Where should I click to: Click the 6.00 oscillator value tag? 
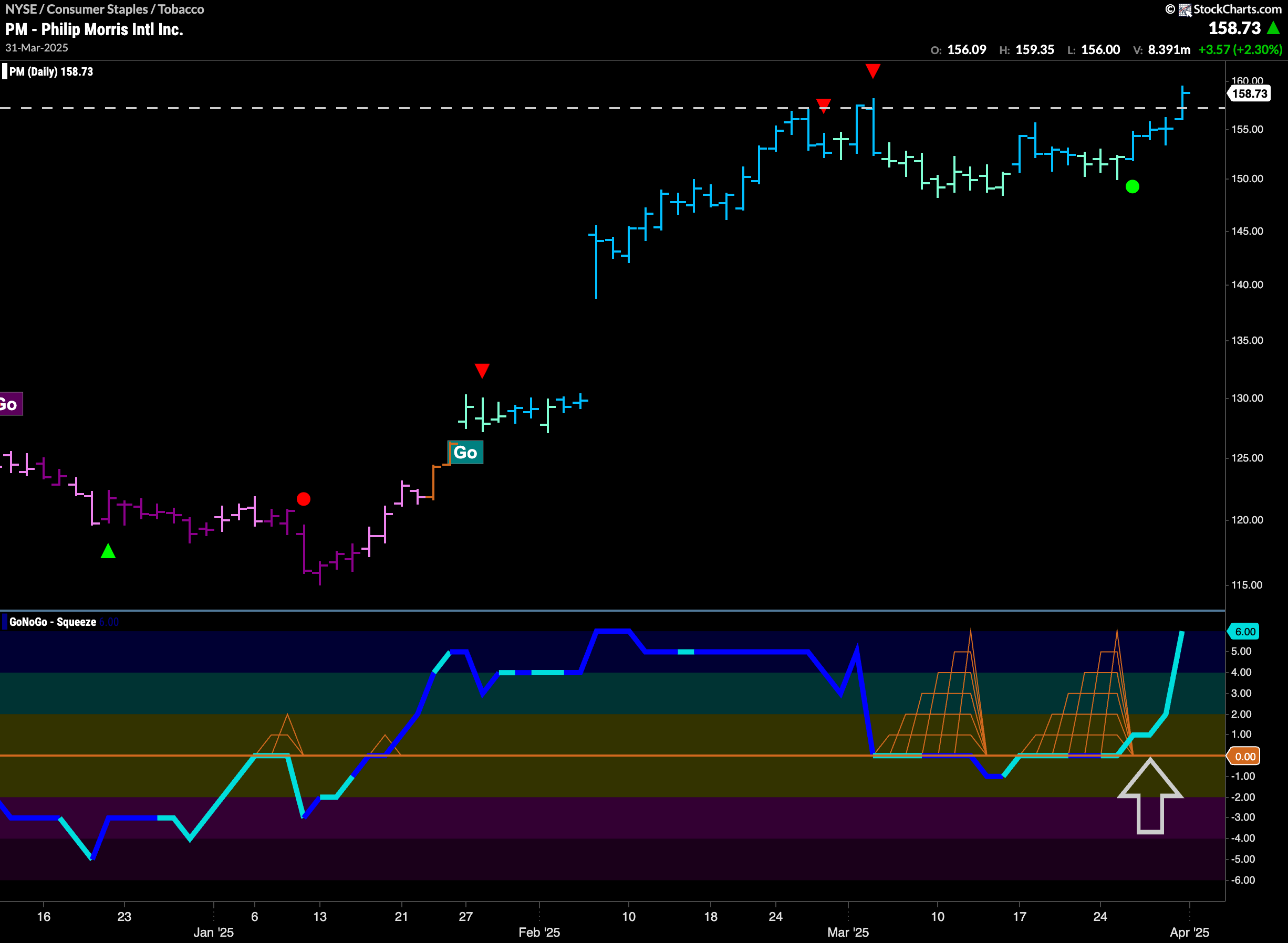click(x=1244, y=631)
